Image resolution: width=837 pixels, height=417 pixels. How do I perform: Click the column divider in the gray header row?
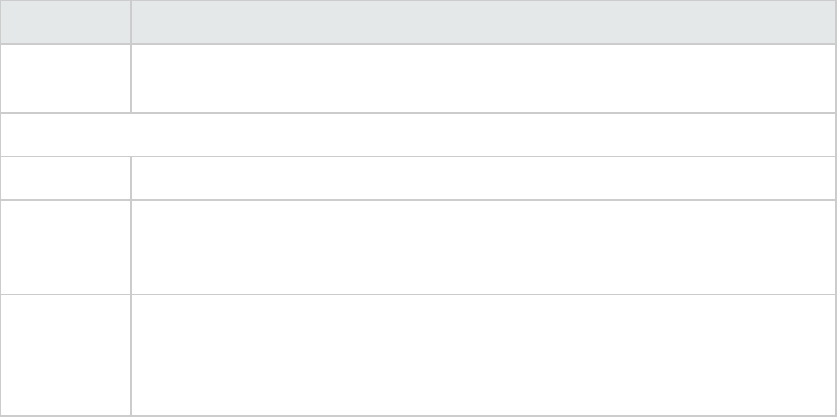(131, 21)
